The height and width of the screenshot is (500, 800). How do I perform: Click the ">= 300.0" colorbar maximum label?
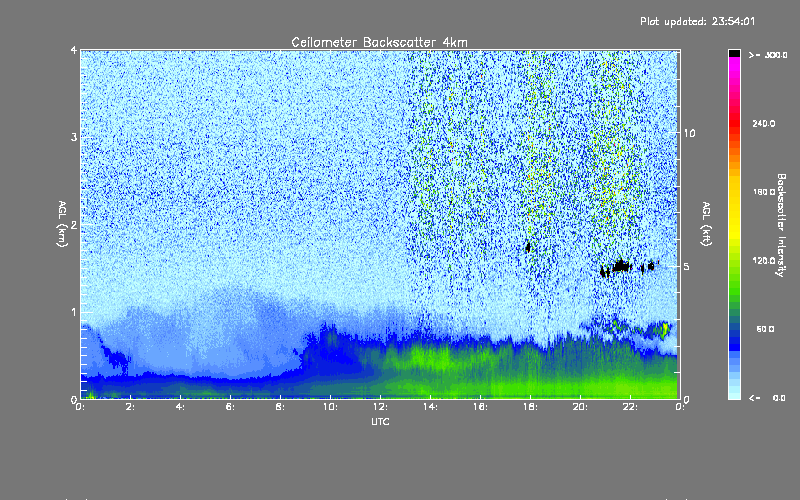pyautogui.click(x=768, y=55)
